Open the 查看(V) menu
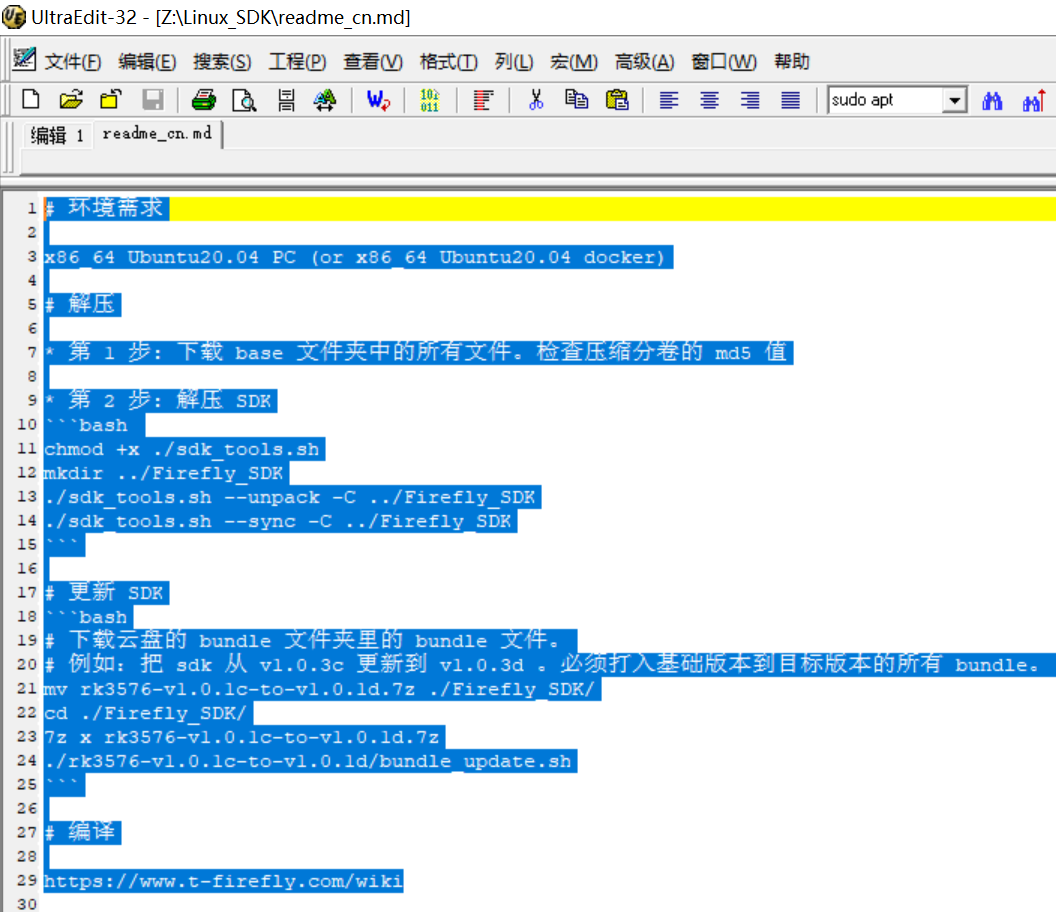This screenshot has width=1056, height=912. pos(372,62)
